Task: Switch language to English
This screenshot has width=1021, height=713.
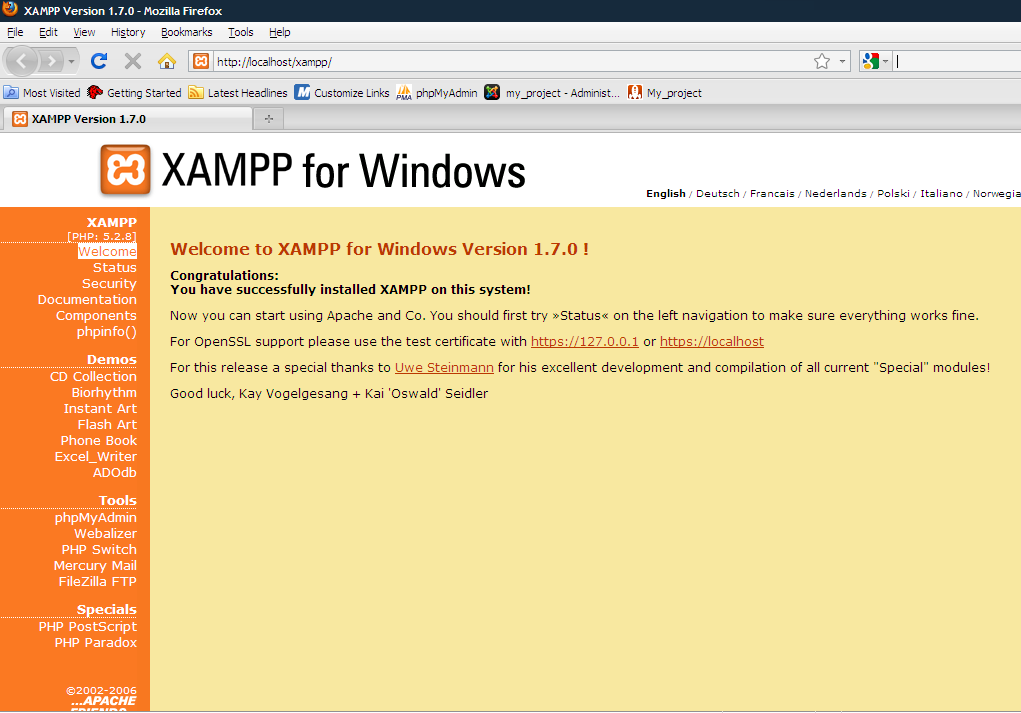Action: coord(665,193)
